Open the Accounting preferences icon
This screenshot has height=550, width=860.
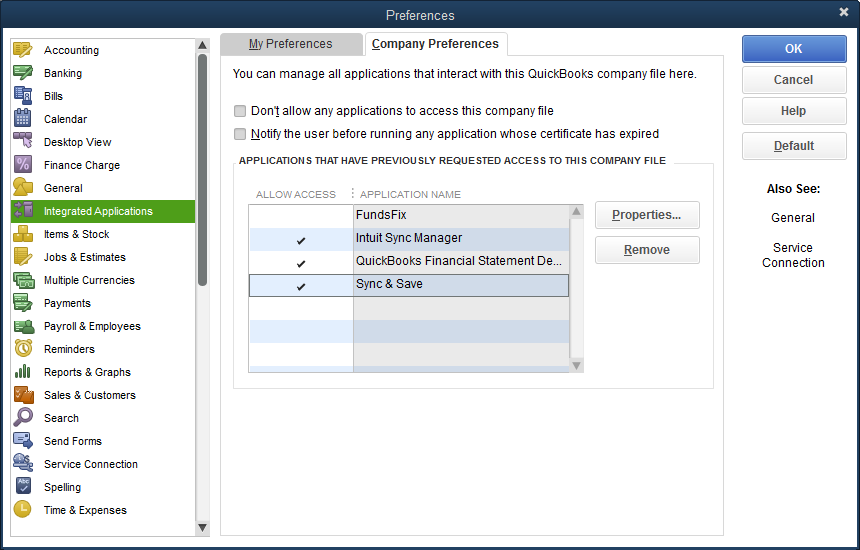23,50
